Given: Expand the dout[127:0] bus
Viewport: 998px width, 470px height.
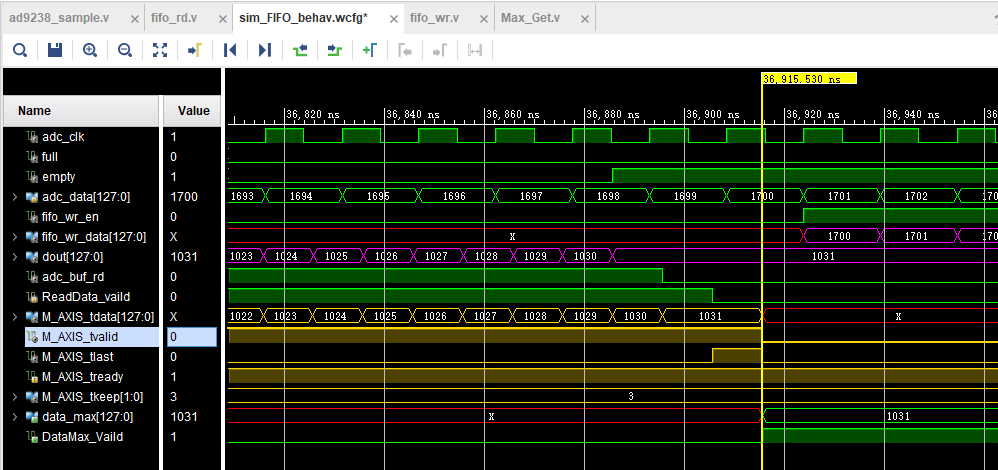Looking at the screenshot, I should (15, 257).
